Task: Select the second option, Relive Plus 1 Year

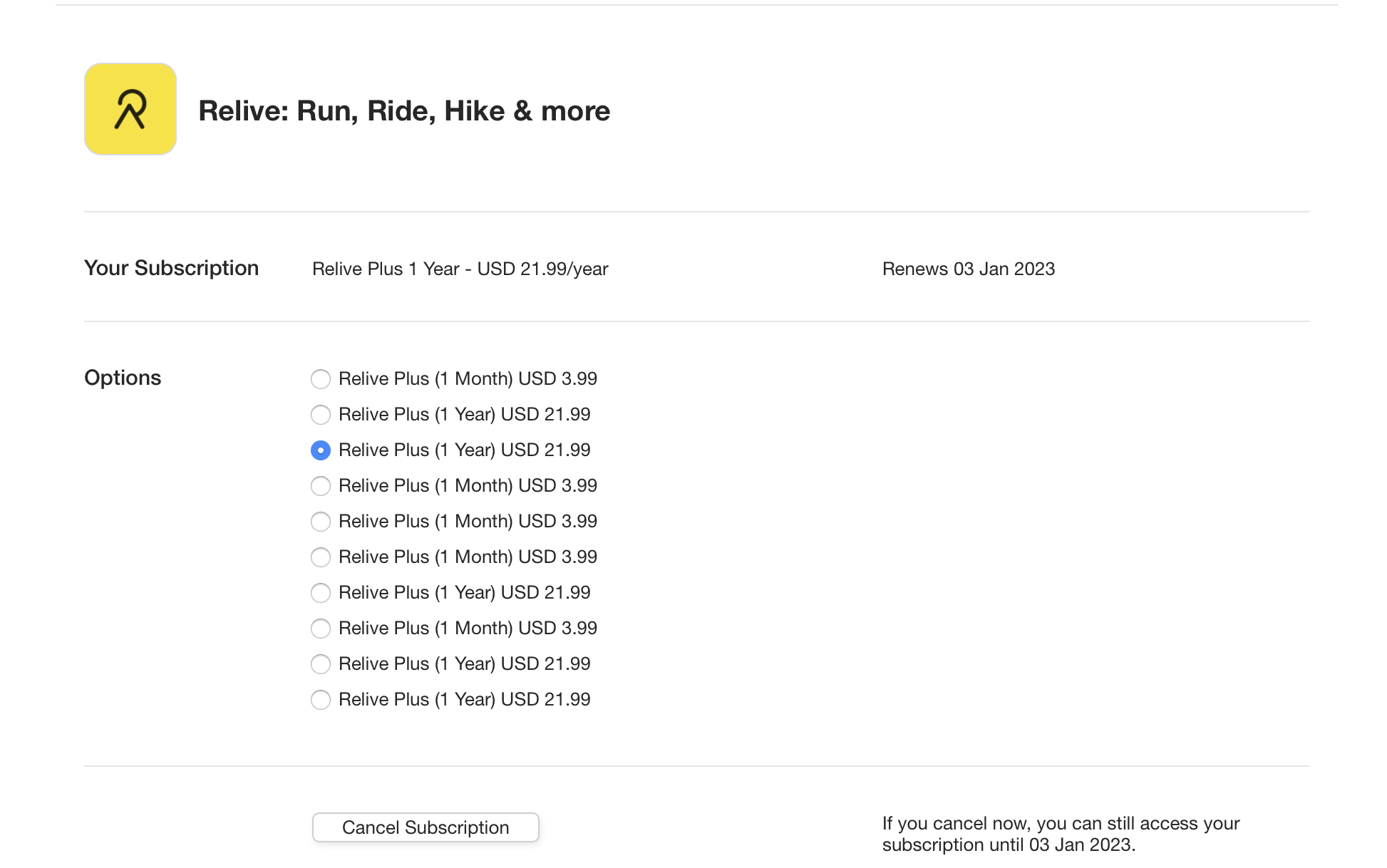Action: pos(321,415)
